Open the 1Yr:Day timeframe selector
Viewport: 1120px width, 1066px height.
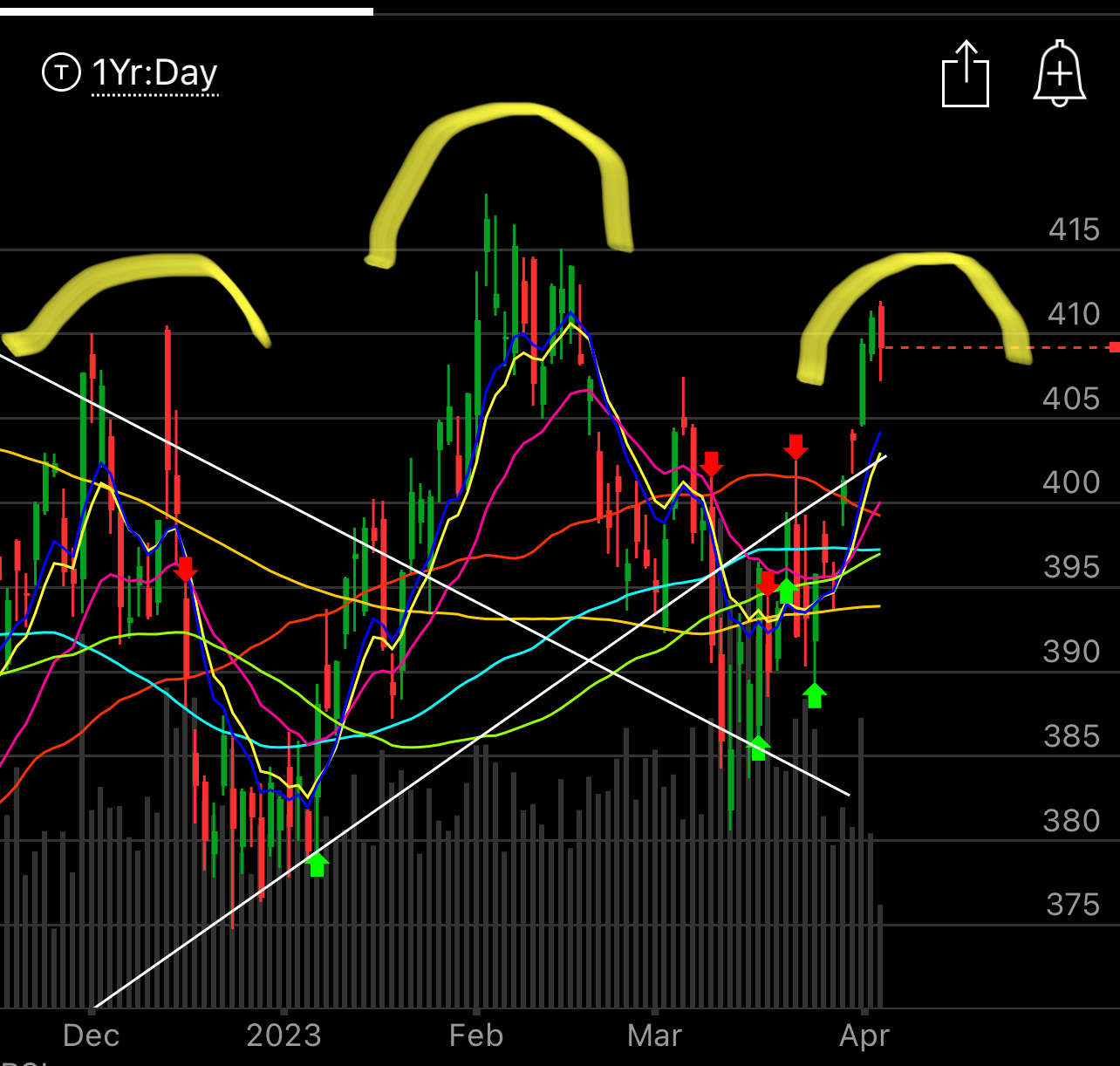click(x=154, y=73)
